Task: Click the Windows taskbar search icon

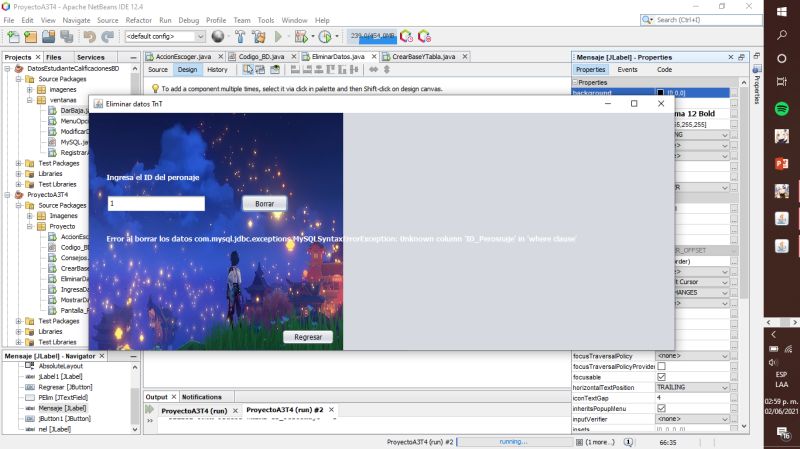Action: pos(782,35)
